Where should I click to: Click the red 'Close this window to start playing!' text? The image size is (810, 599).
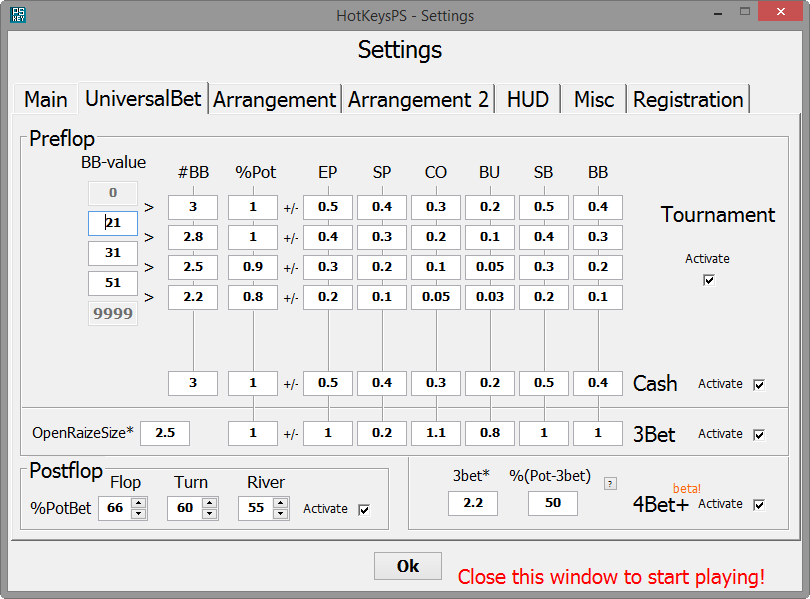tap(611, 577)
